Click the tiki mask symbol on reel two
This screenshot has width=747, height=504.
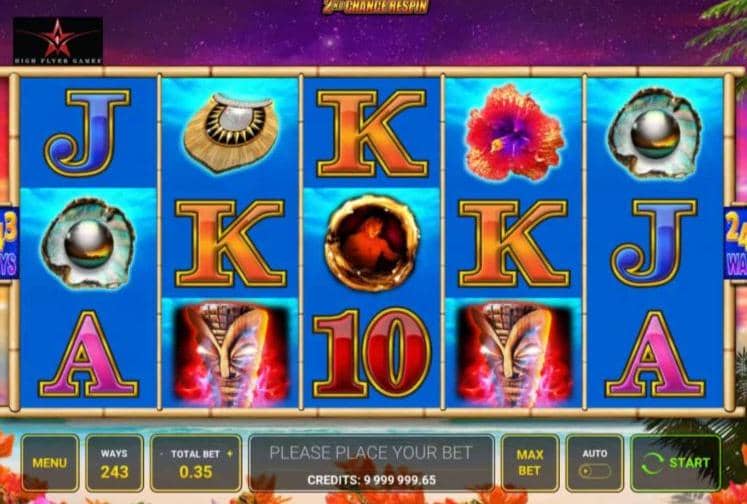click(x=231, y=353)
